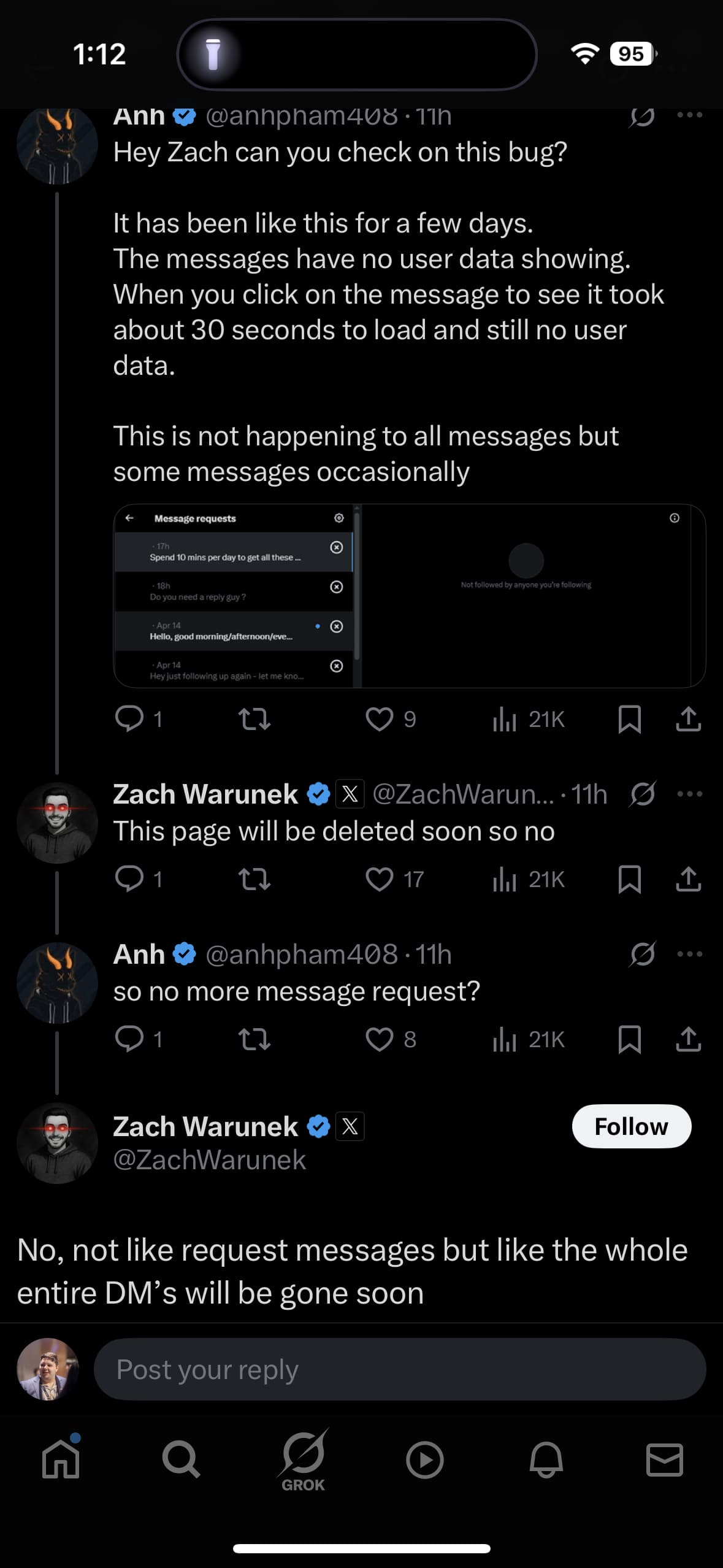Open more options on Anh's top post
Image resolution: width=723 pixels, height=1568 pixels.
[689, 115]
